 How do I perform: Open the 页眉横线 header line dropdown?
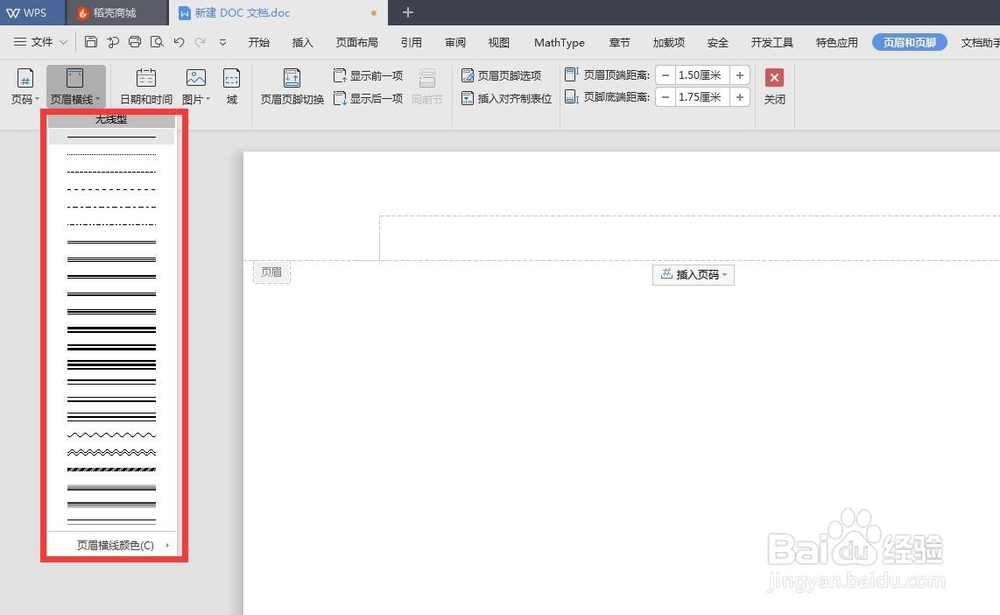coord(75,86)
